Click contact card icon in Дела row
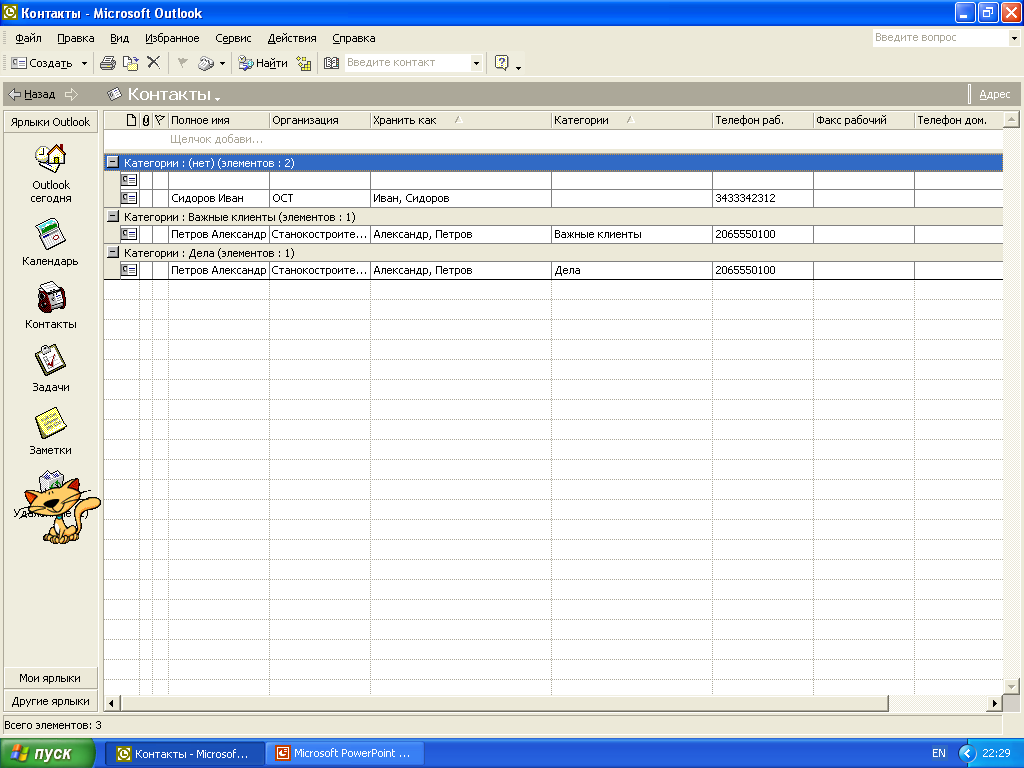1024x768 pixels. coord(129,270)
